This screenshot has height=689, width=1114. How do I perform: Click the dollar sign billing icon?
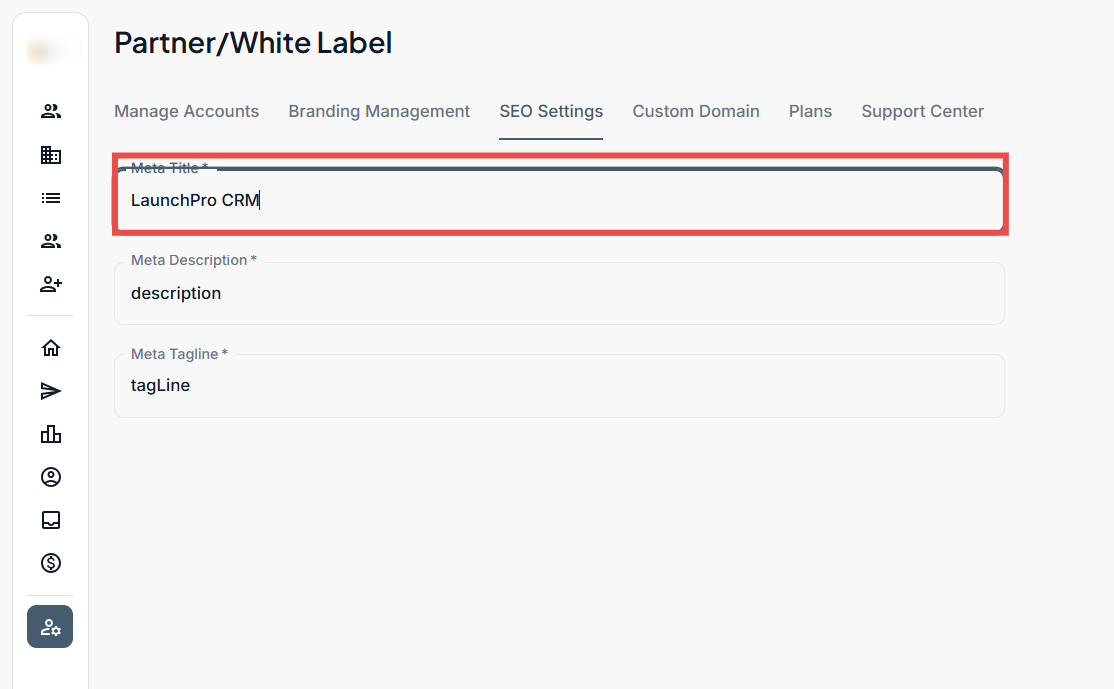(50, 563)
